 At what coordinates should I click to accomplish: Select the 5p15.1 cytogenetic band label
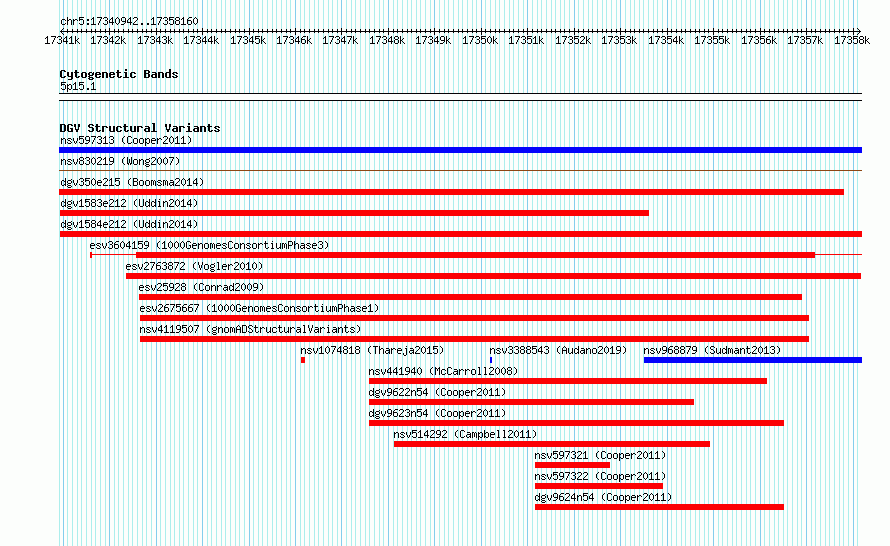pyautogui.click(x=78, y=86)
